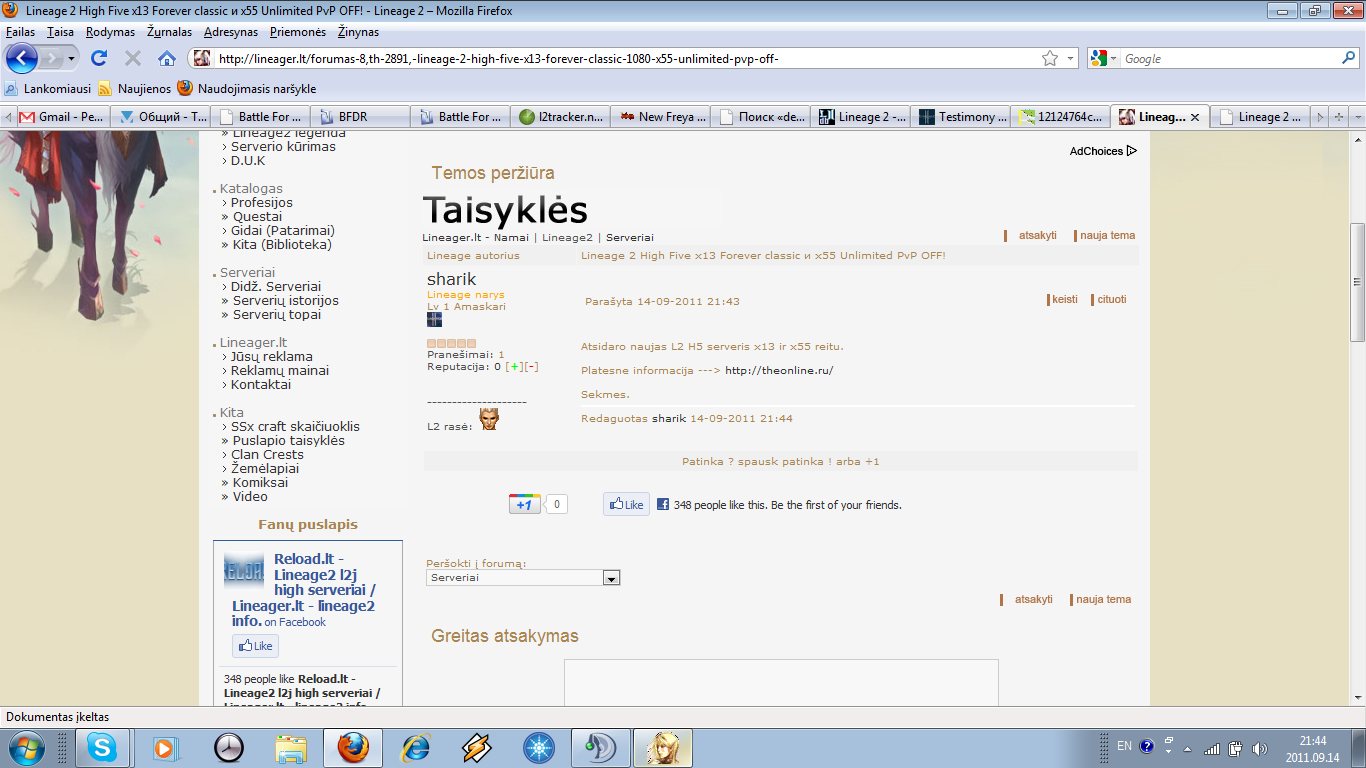Give positive reputation with [+]

(x=514, y=367)
